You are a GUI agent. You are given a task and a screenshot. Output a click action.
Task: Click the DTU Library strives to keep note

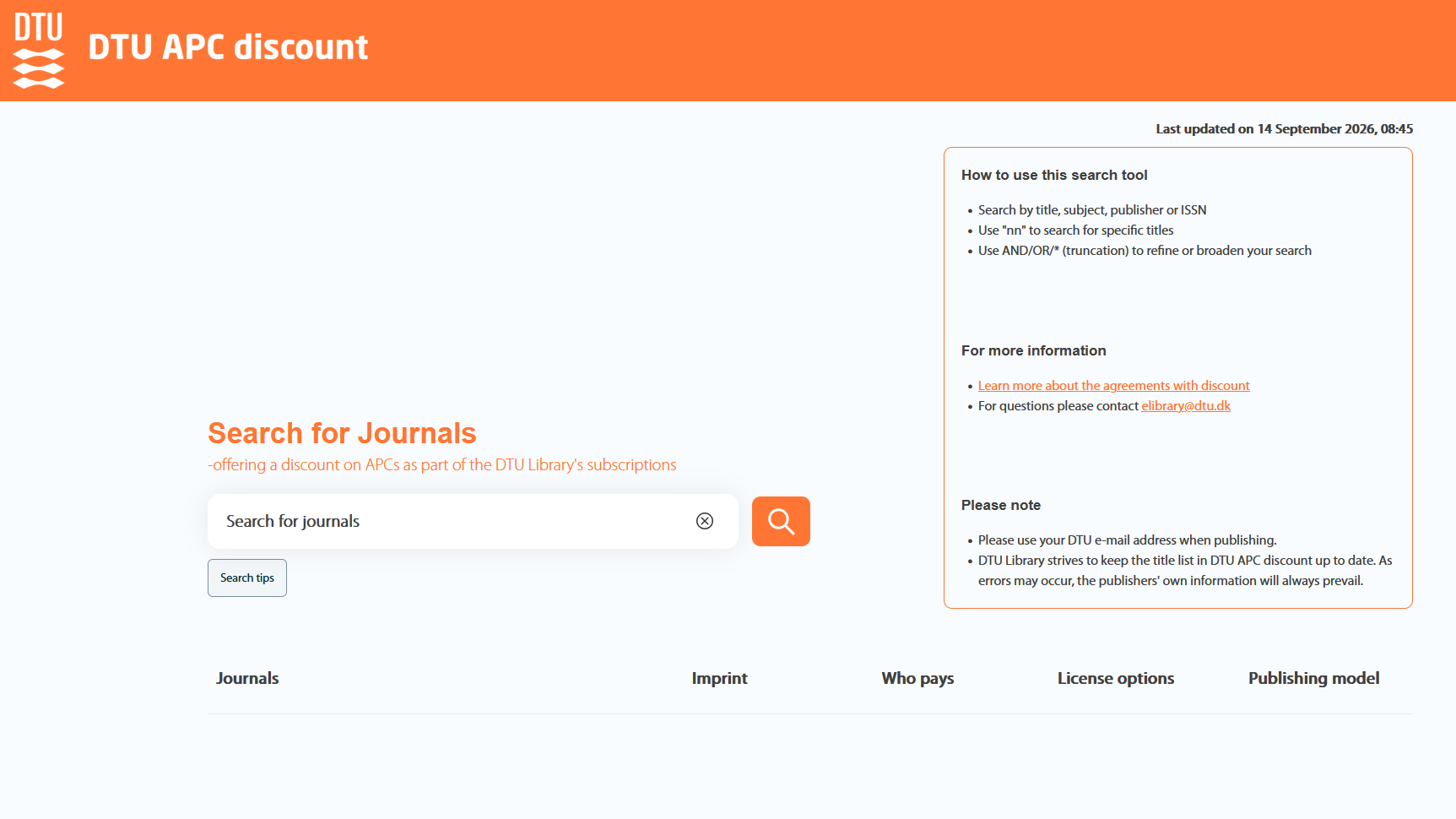coord(1185,570)
